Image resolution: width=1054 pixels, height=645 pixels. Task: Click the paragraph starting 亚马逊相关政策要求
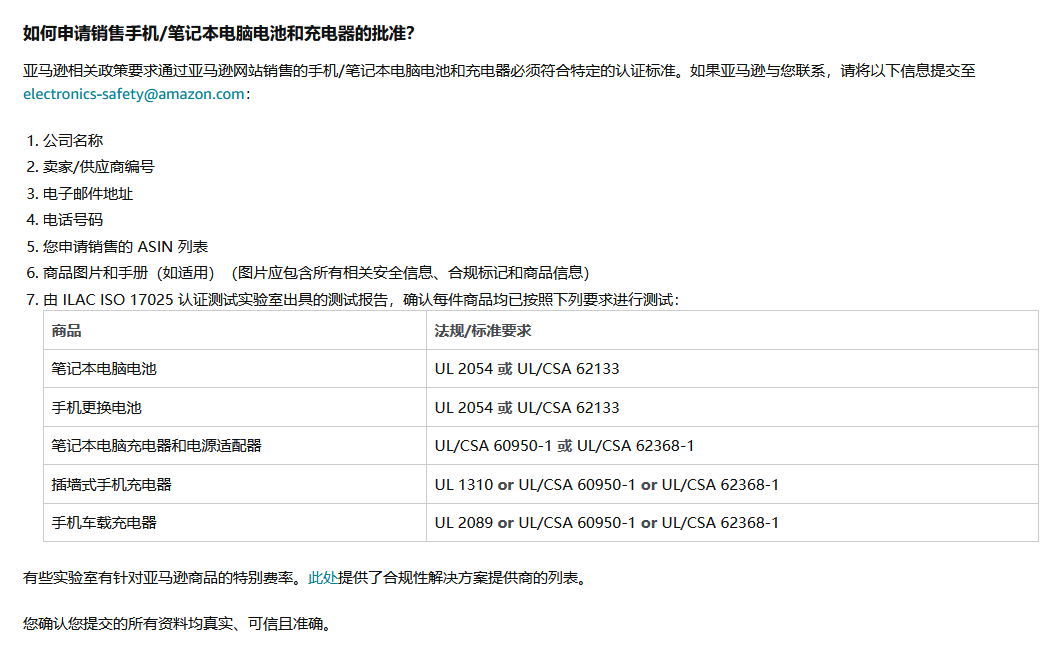[499, 82]
